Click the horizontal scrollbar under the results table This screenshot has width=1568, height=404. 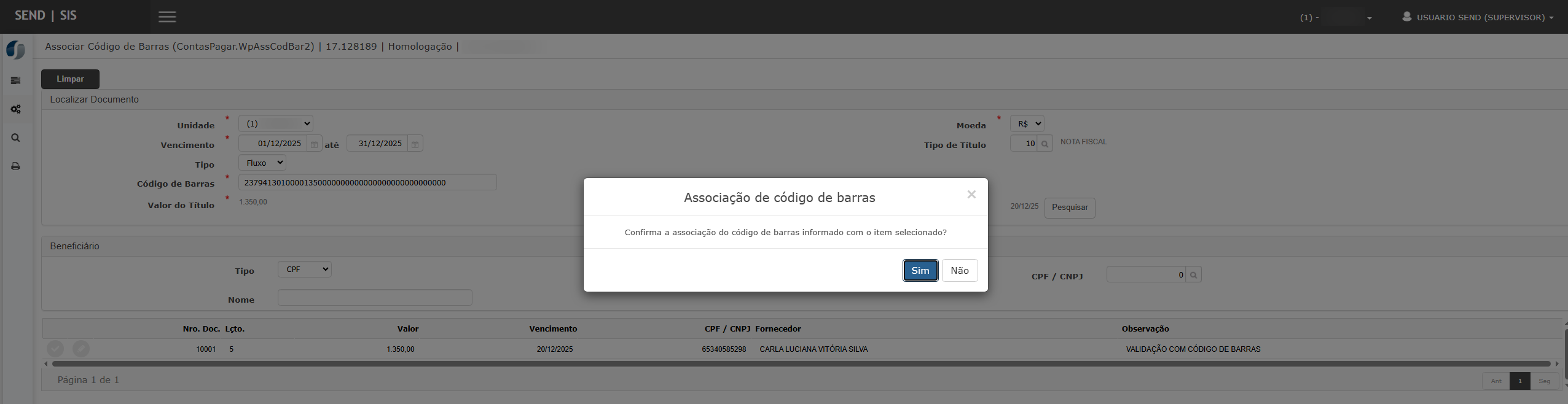(x=799, y=364)
